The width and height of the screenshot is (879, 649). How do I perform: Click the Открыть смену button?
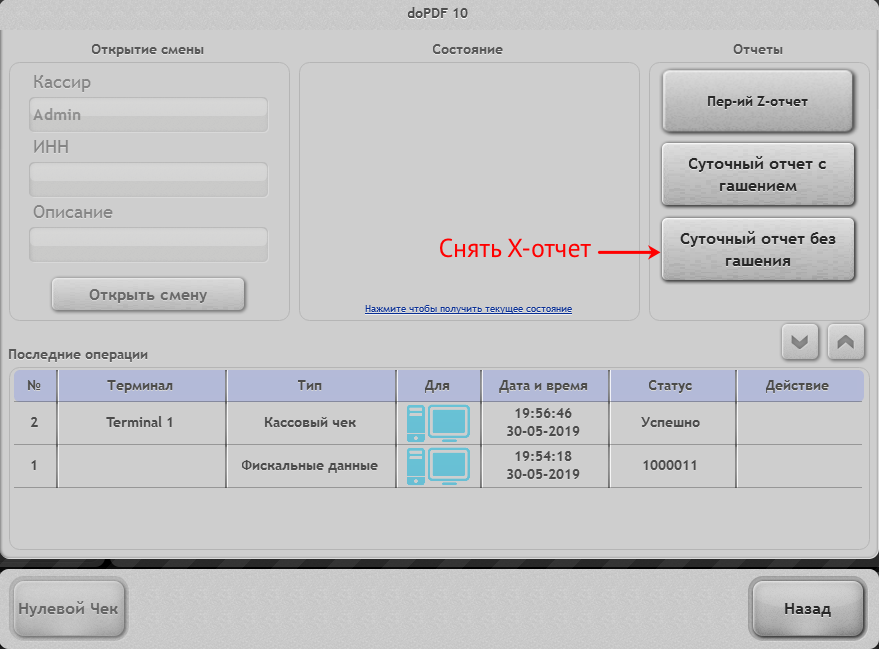[x=148, y=294]
